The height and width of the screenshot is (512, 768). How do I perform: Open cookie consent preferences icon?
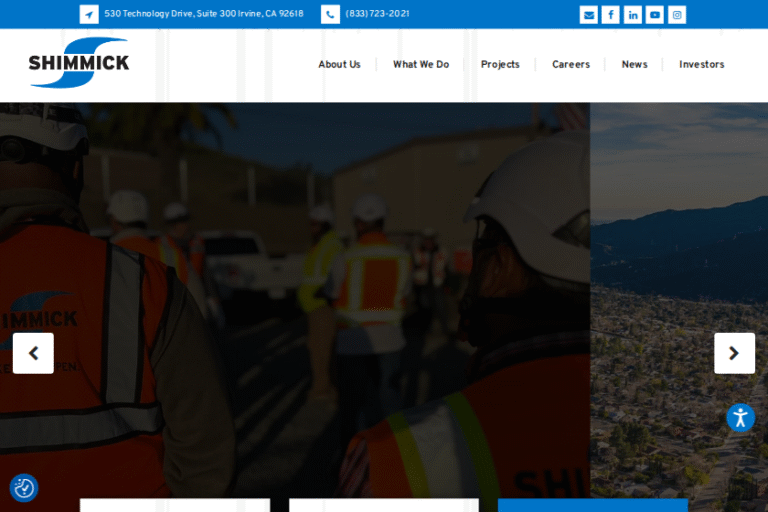click(x=24, y=488)
